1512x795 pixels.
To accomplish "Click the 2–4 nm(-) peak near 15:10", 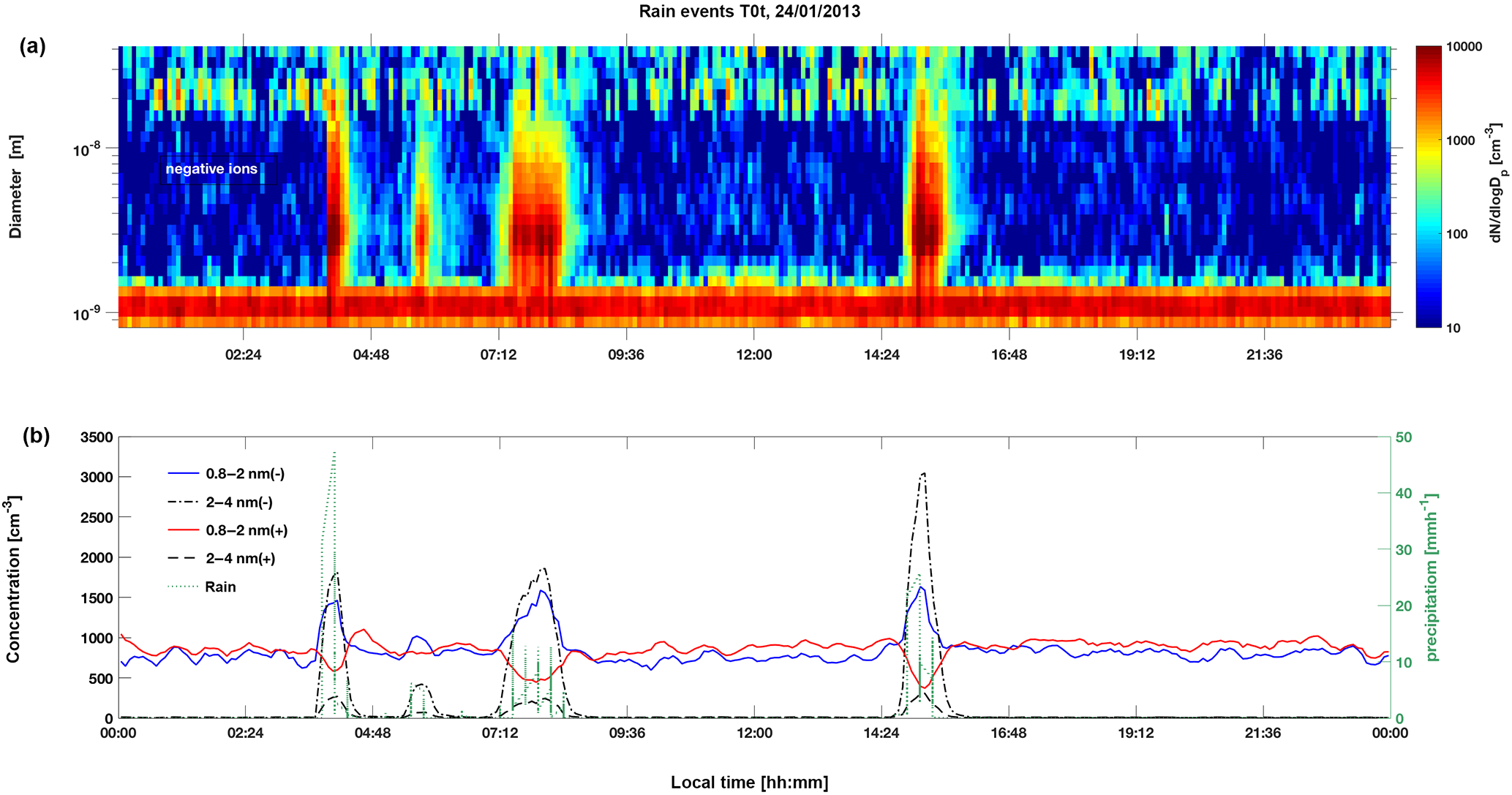I will point(924,475).
